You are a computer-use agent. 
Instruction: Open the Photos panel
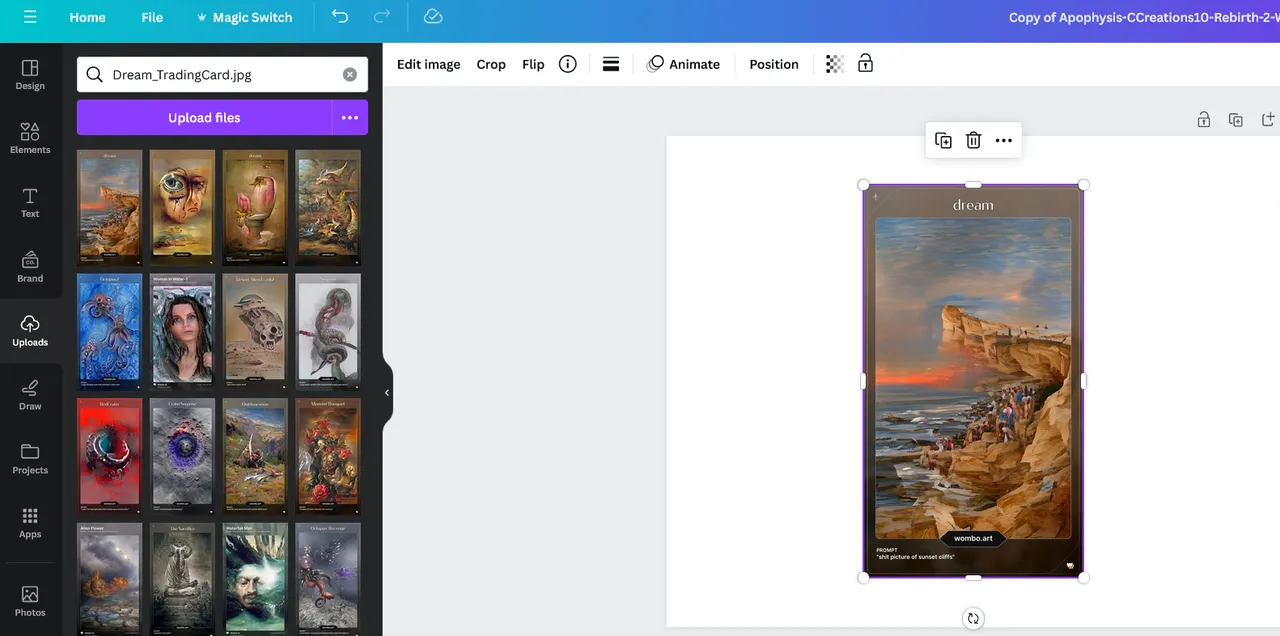click(30, 601)
